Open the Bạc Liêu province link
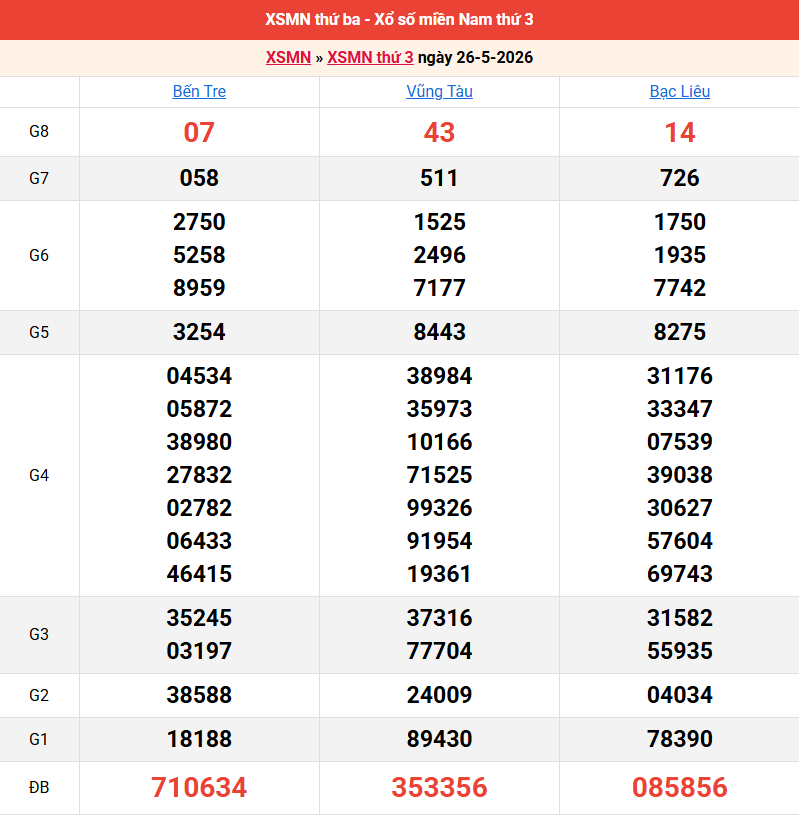This screenshot has height=815, width=799. 679,91
